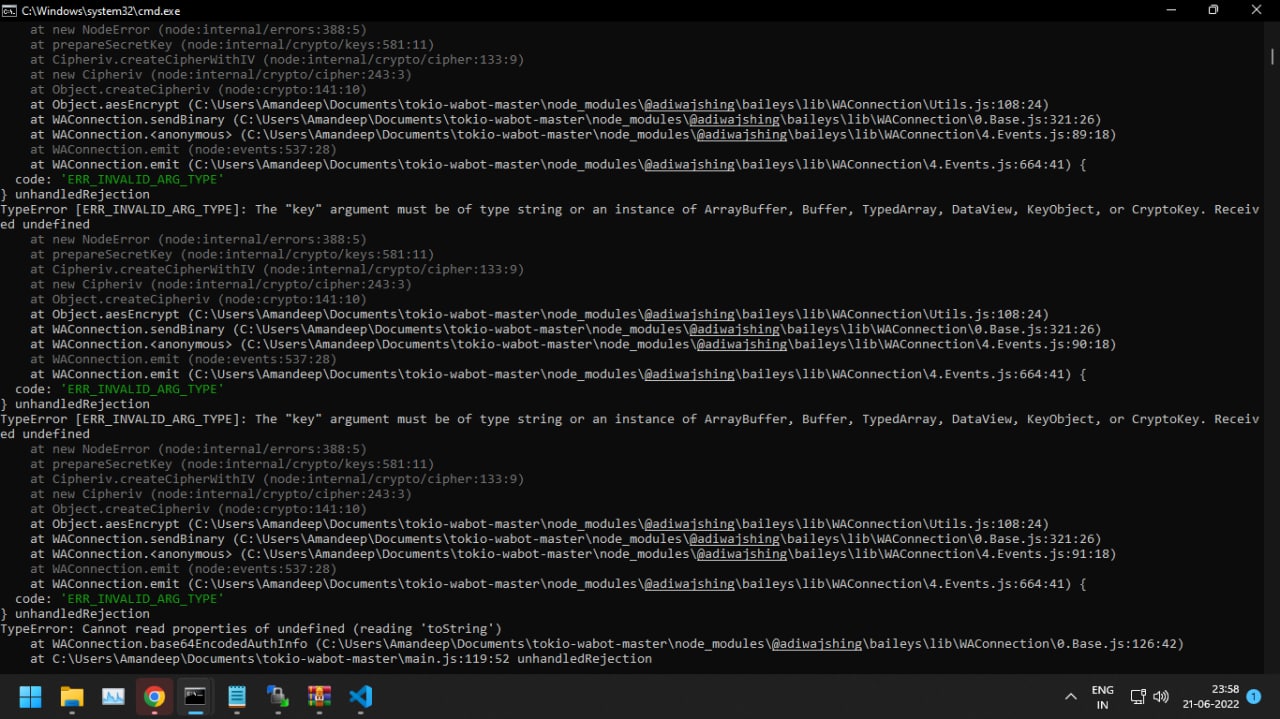The image size is (1280, 719).
Task: Select the Command Prompt taskbar icon
Action: pyautogui.click(x=195, y=696)
